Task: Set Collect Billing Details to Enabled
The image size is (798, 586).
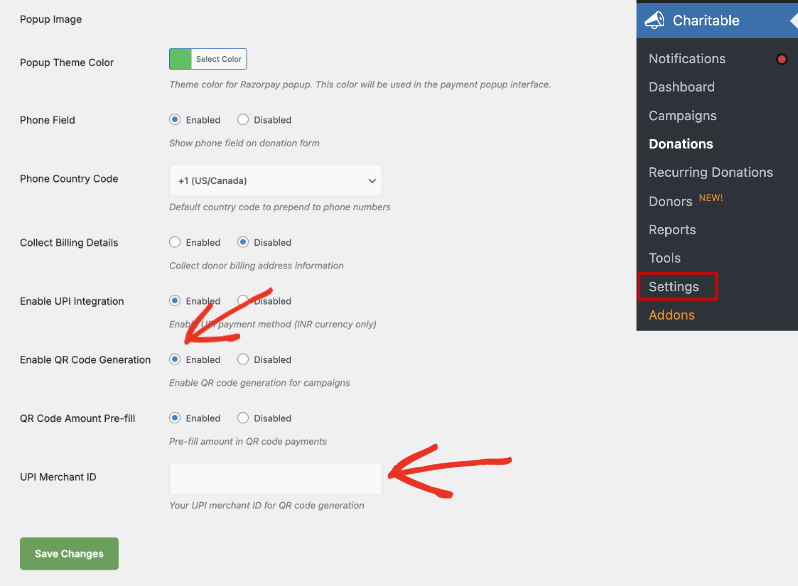Action: tap(175, 242)
